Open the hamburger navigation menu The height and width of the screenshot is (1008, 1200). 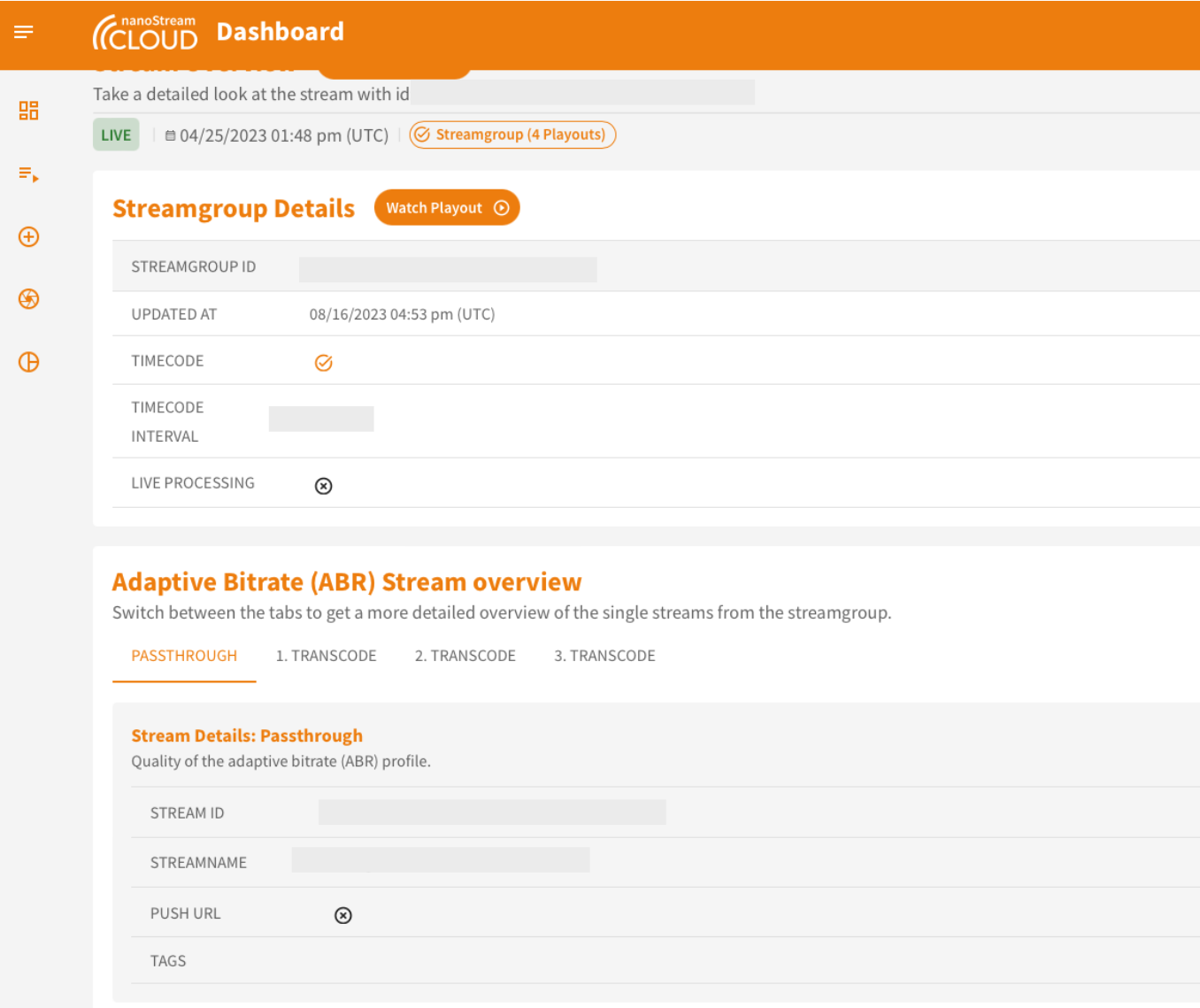point(24,32)
